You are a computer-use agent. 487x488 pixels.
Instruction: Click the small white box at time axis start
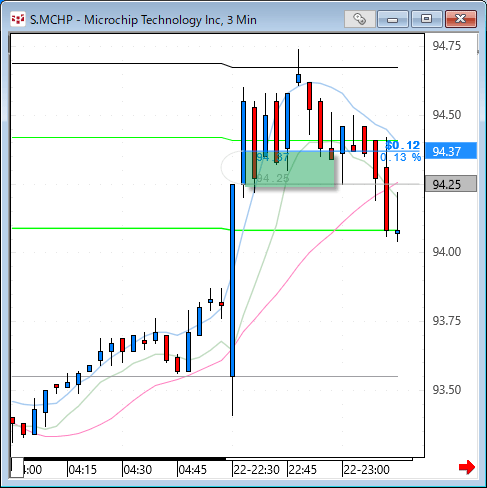17,467
